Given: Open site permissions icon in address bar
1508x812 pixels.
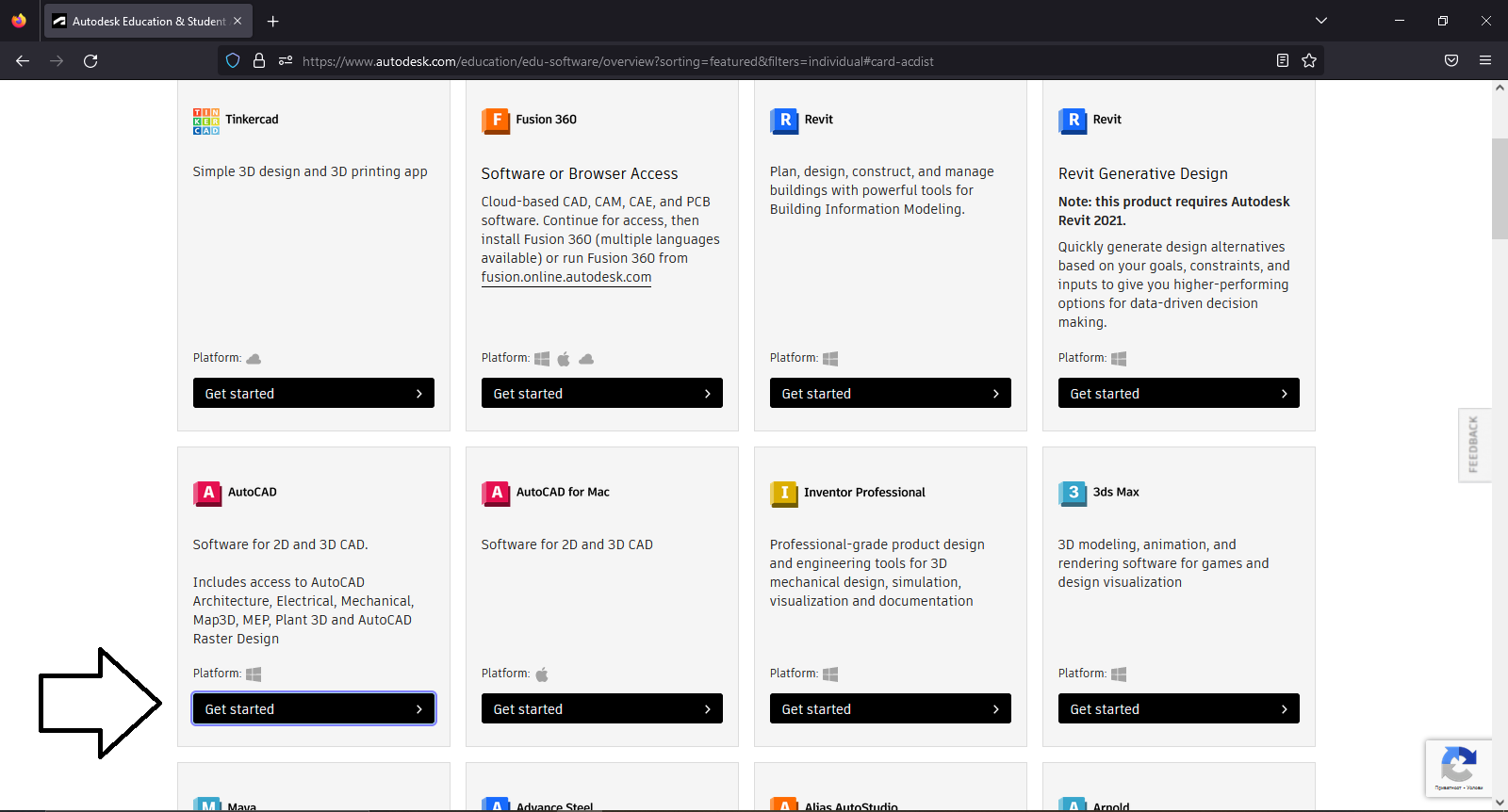Looking at the screenshot, I should 286,61.
